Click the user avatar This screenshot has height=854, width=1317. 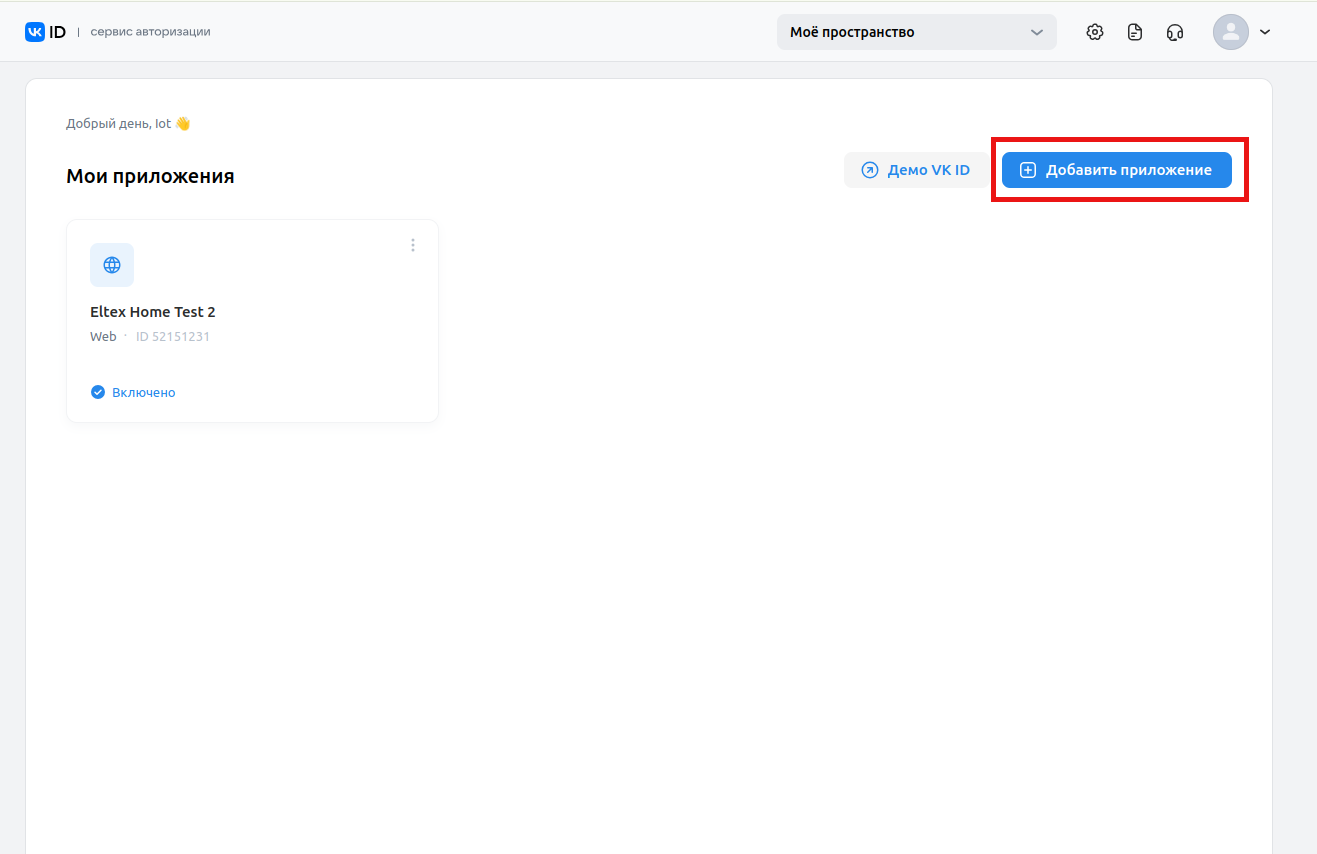point(1231,32)
